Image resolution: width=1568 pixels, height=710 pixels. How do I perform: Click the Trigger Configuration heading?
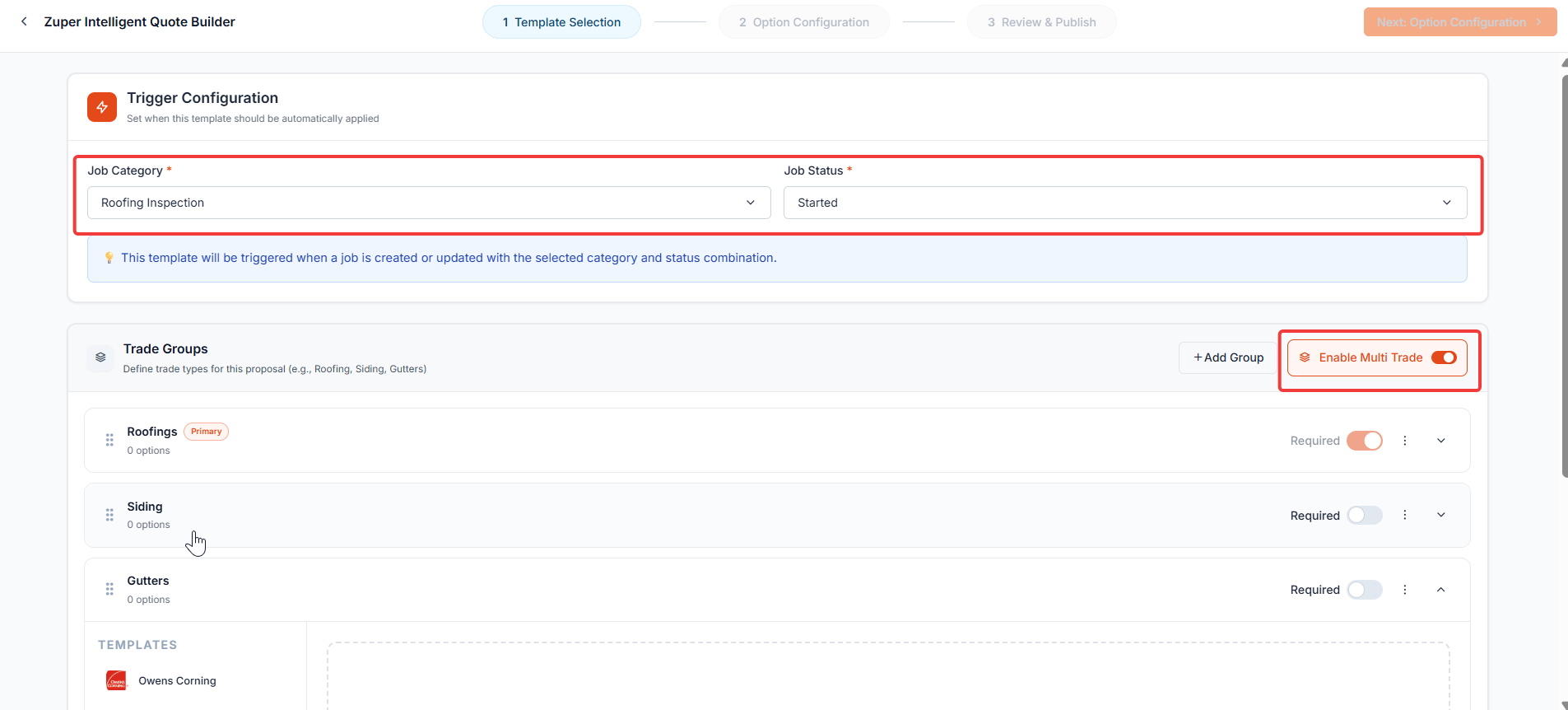(x=202, y=98)
